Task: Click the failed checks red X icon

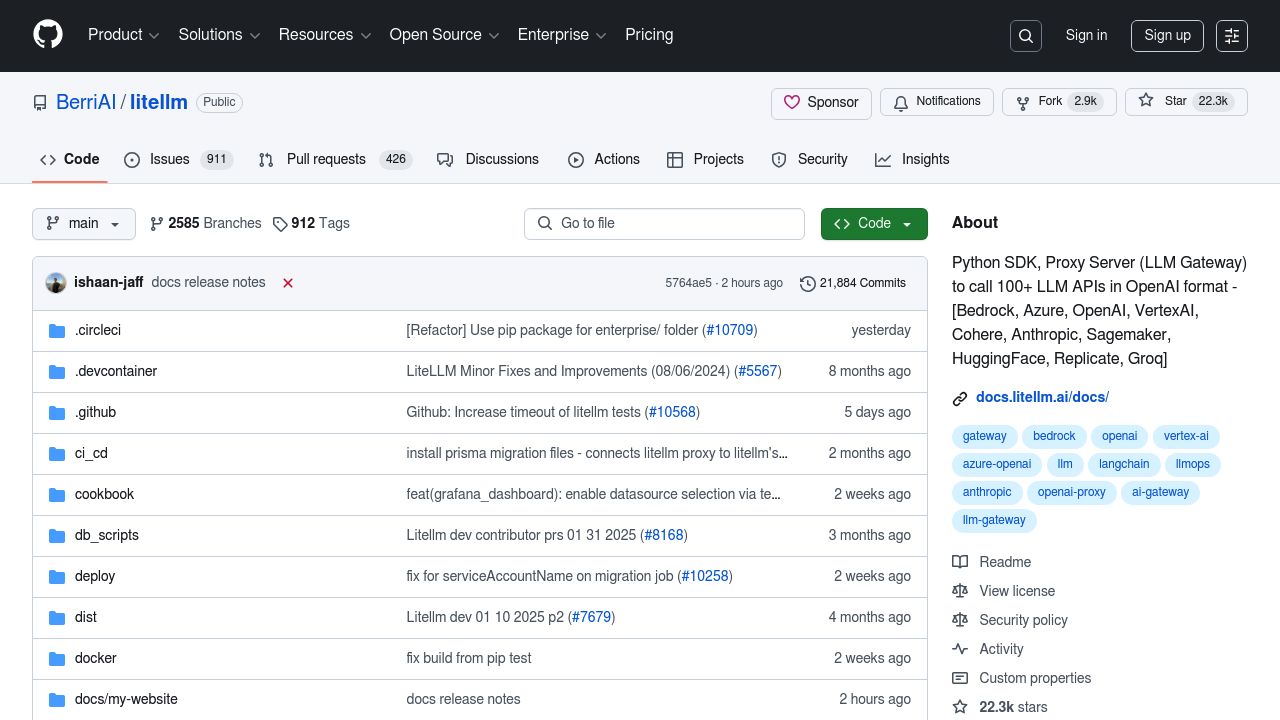Action: point(288,283)
